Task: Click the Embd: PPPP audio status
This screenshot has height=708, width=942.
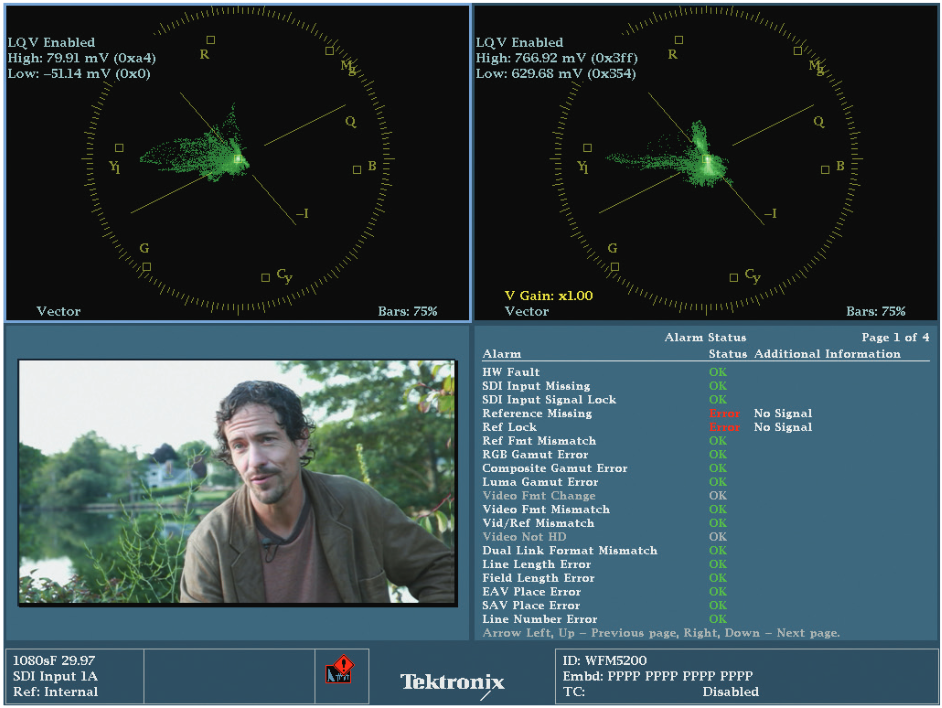Action: pyautogui.click(x=657, y=676)
